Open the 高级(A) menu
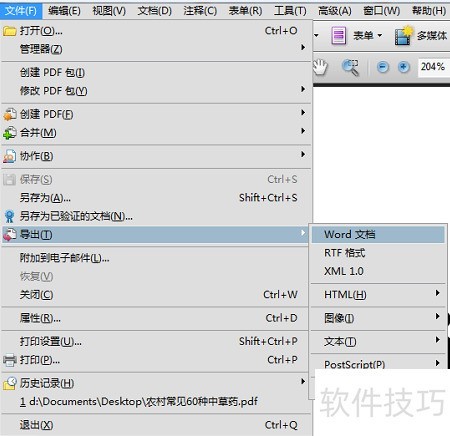The image size is (450, 436). click(335, 11)
